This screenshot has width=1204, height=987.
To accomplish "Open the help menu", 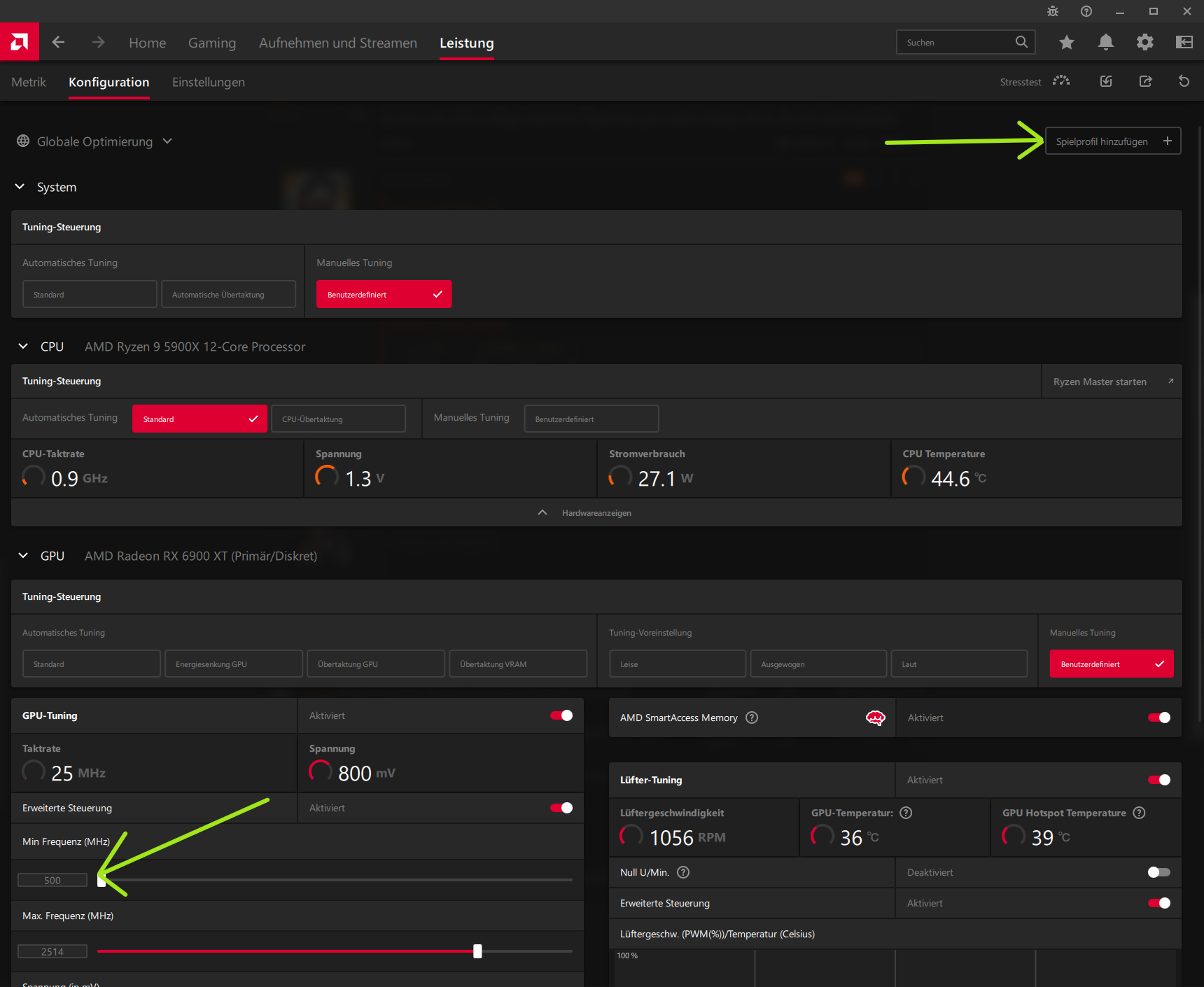I will click(1086, 11).
